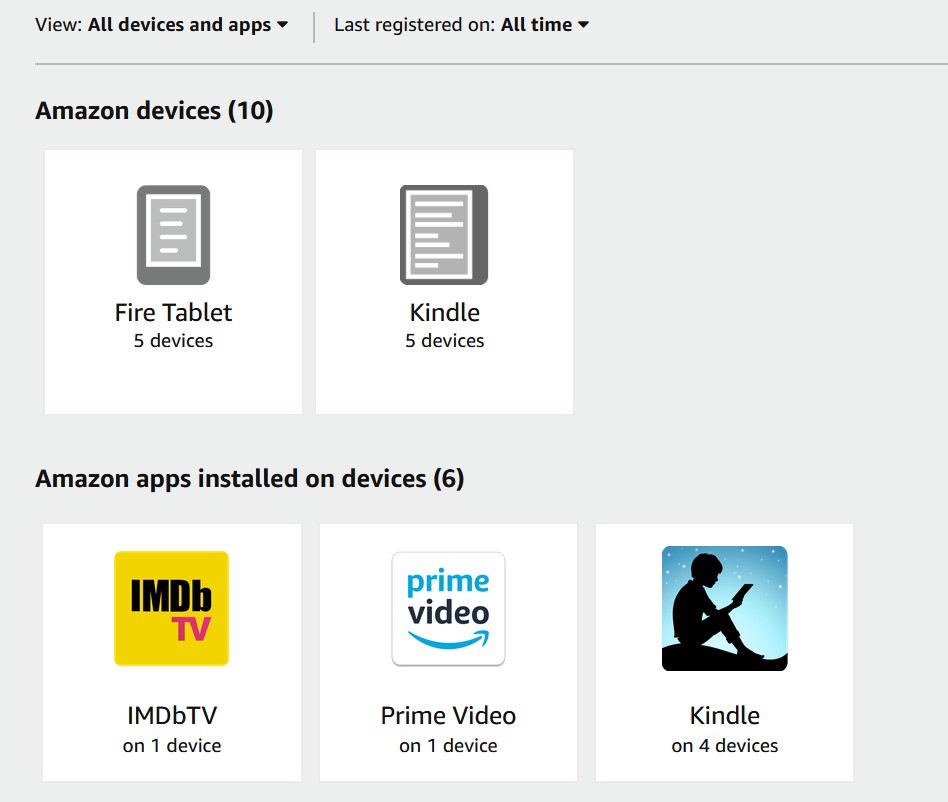Screen dimensions: 948x802
Task: Click "on 1 device" under Prime Video
Action: click(x=448, y=746)
